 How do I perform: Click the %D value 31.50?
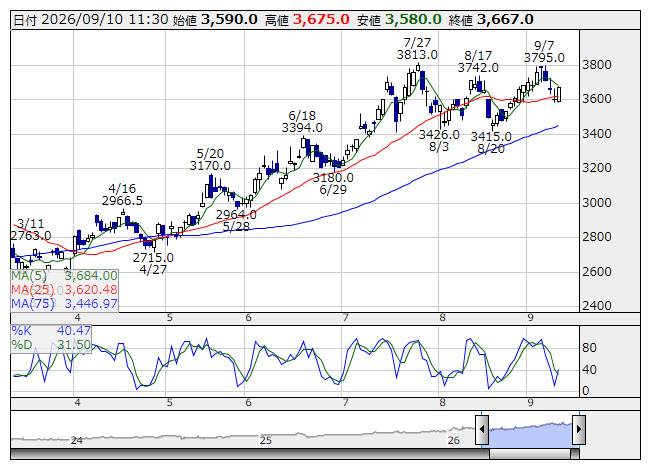74,345
